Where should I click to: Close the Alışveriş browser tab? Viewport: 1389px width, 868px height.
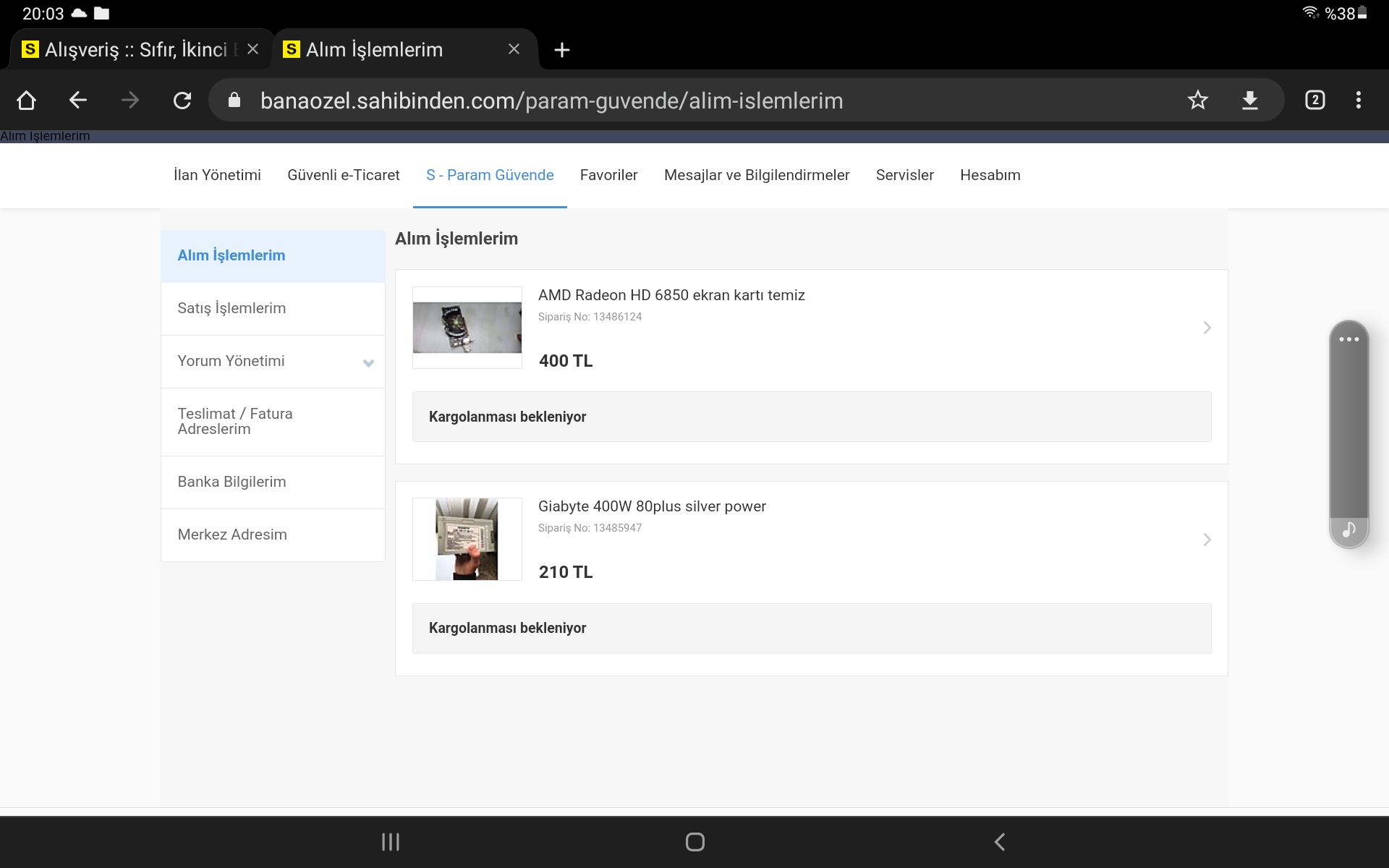click(252, 49)
